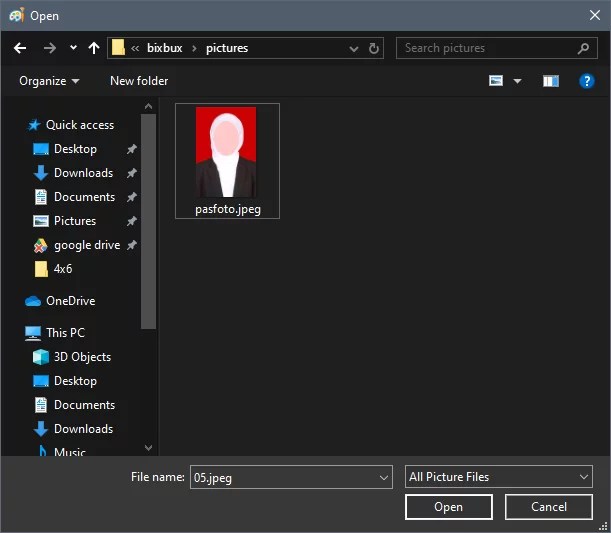611x533 pixels.
Task: Click the OneDrive cloud icon
Action: pyautogui.click(x=33, y=301)
